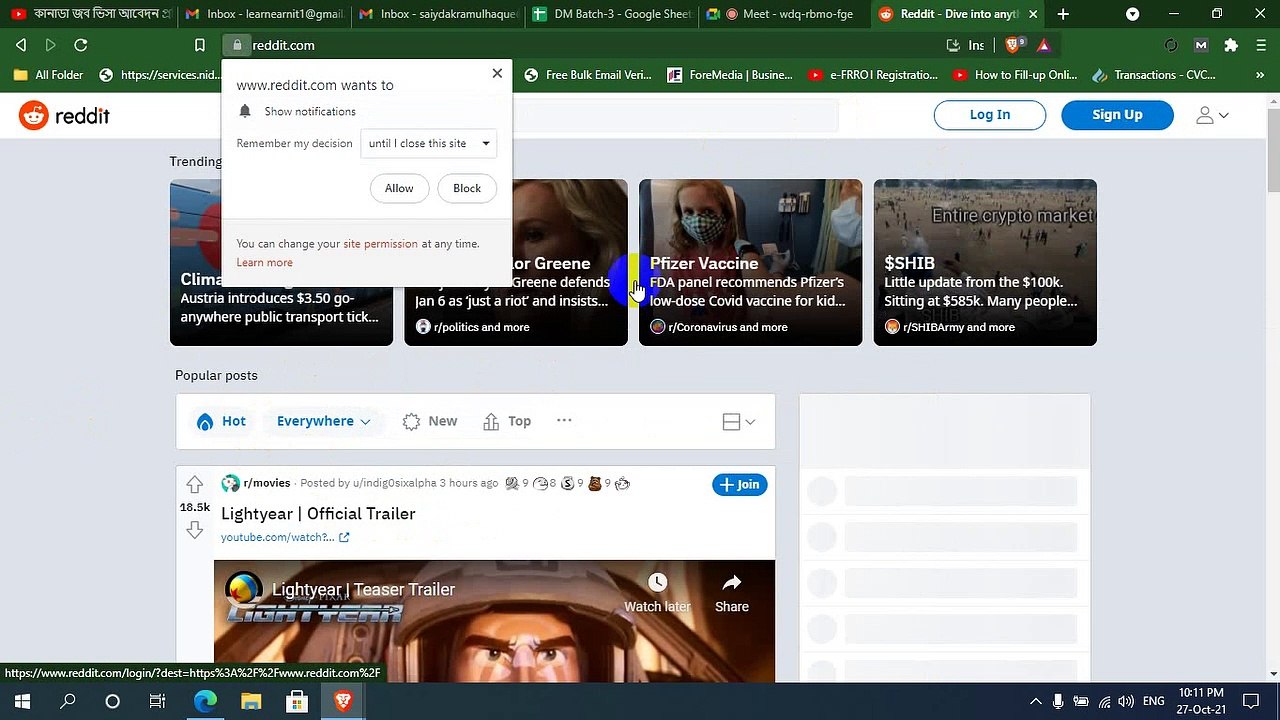Open the three-dots more sort options

pos(564,421)
